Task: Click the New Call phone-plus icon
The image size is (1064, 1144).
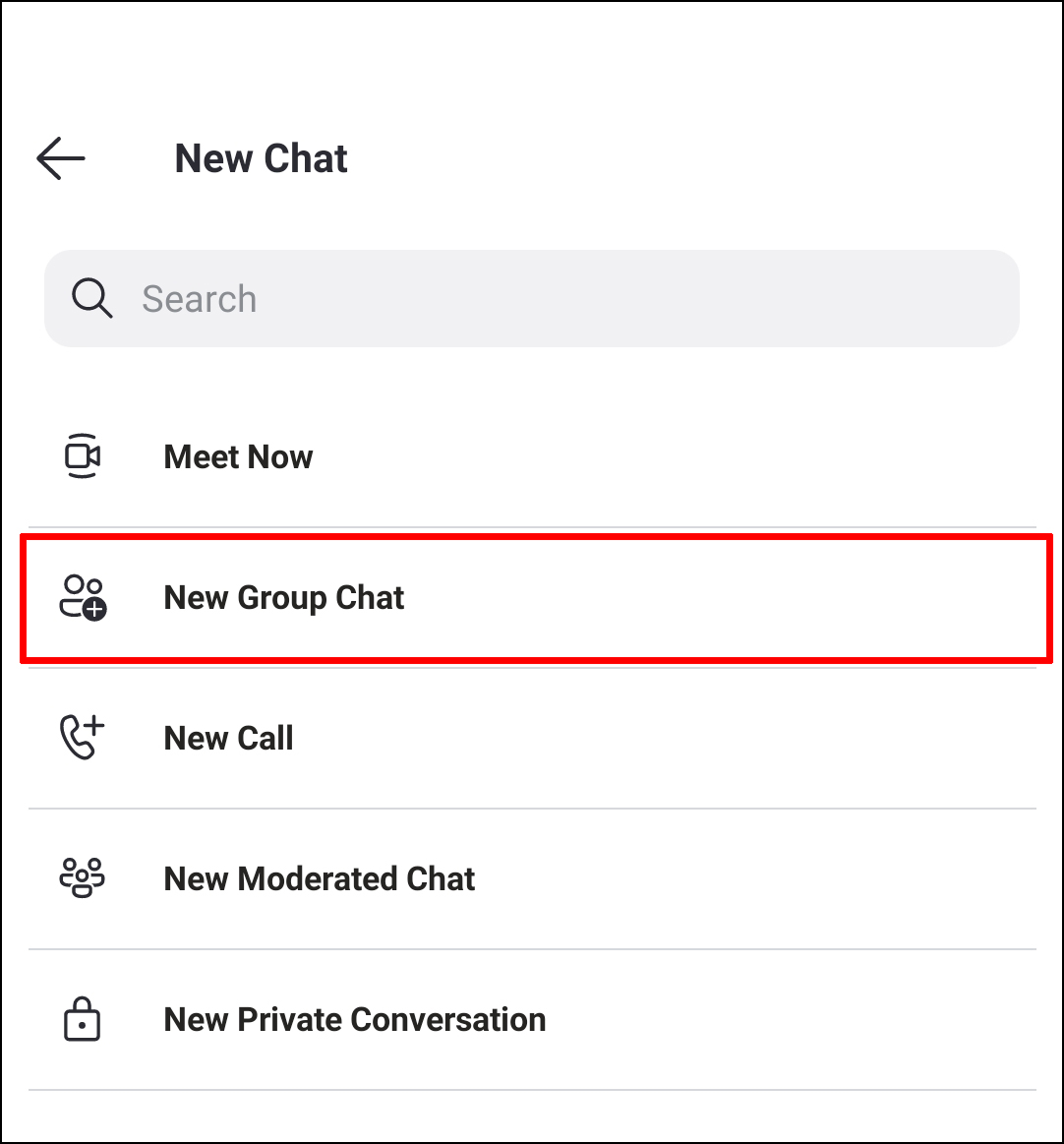Action: tap(83, 738)
